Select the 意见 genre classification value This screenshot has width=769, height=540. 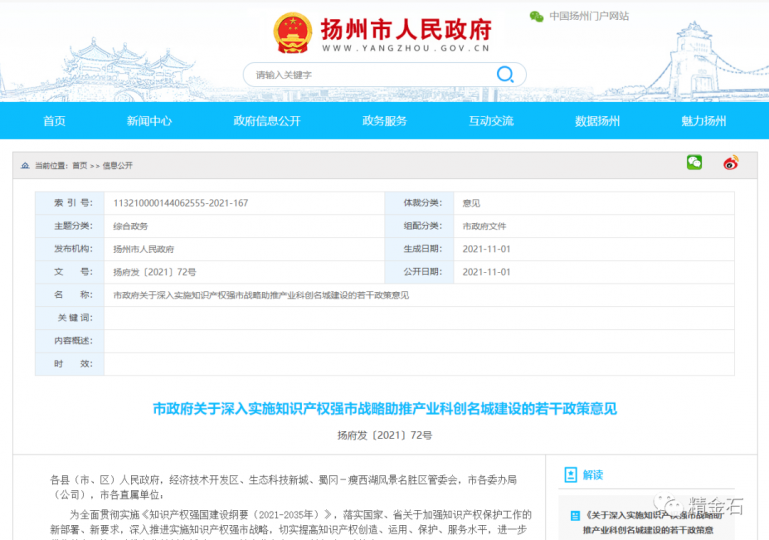click(471, 203)
